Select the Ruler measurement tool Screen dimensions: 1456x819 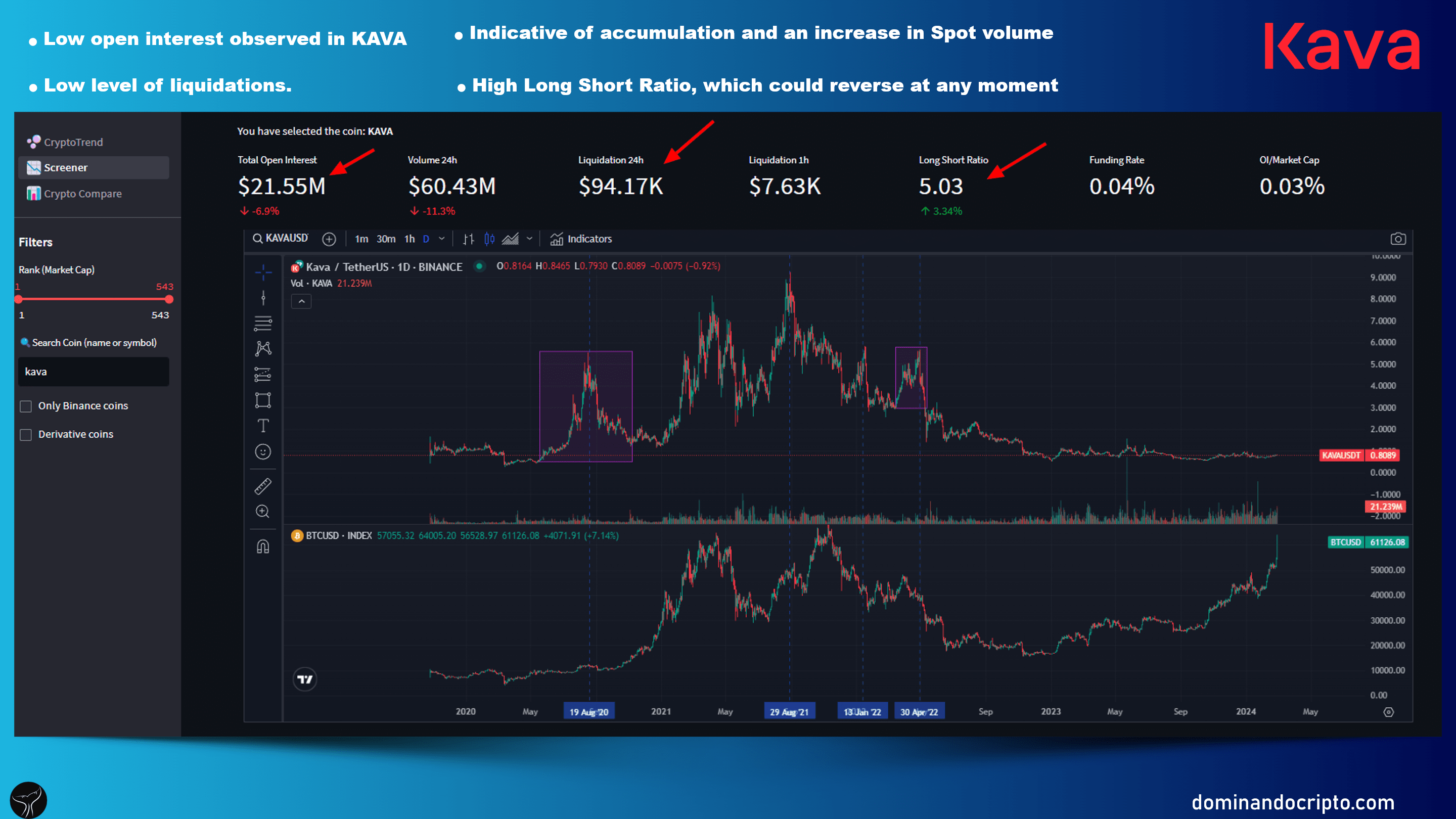[263, 486]
